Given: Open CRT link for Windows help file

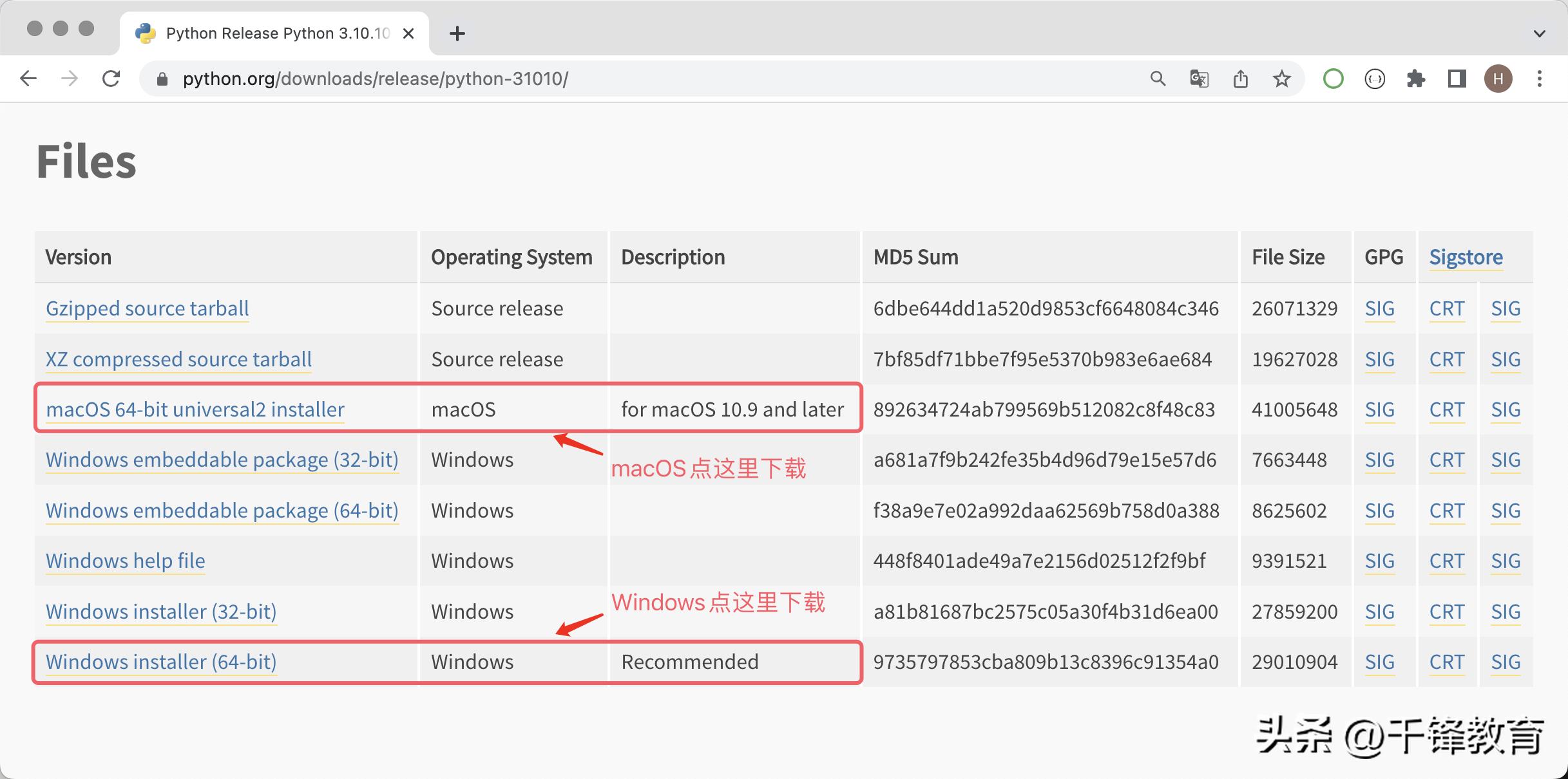Looking at the screenshot, I should point(1446,561).
